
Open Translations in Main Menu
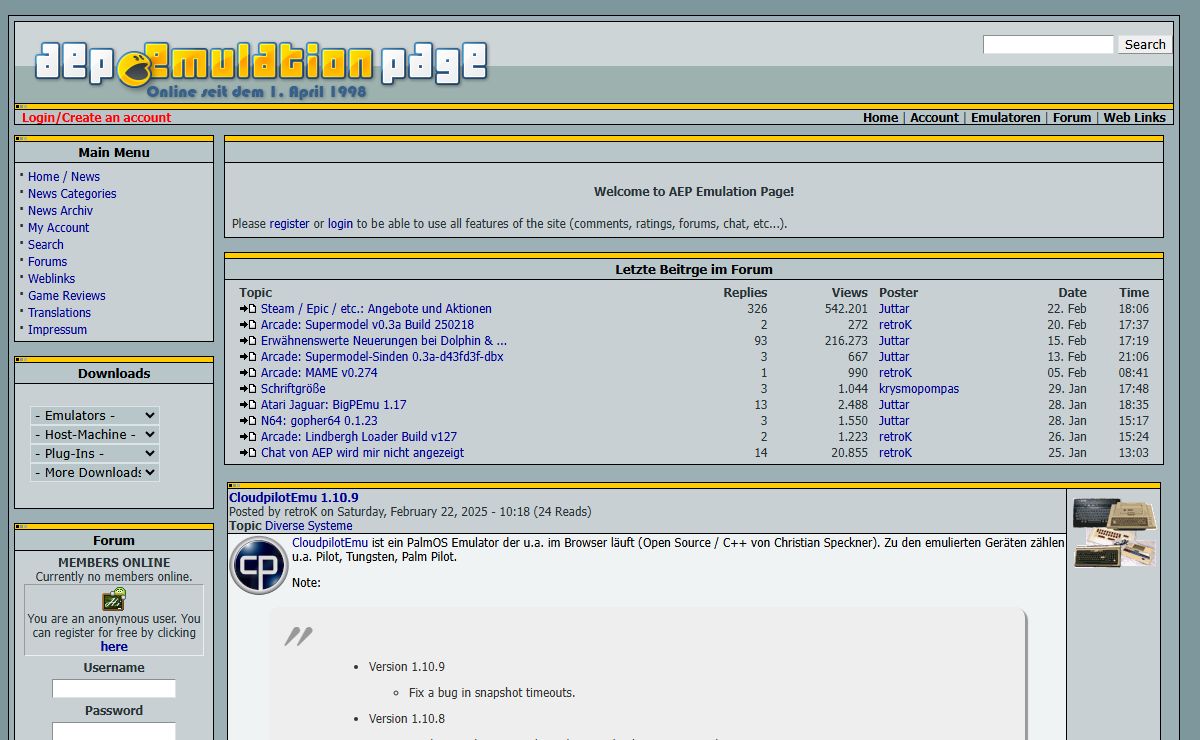tap(59, 313)
